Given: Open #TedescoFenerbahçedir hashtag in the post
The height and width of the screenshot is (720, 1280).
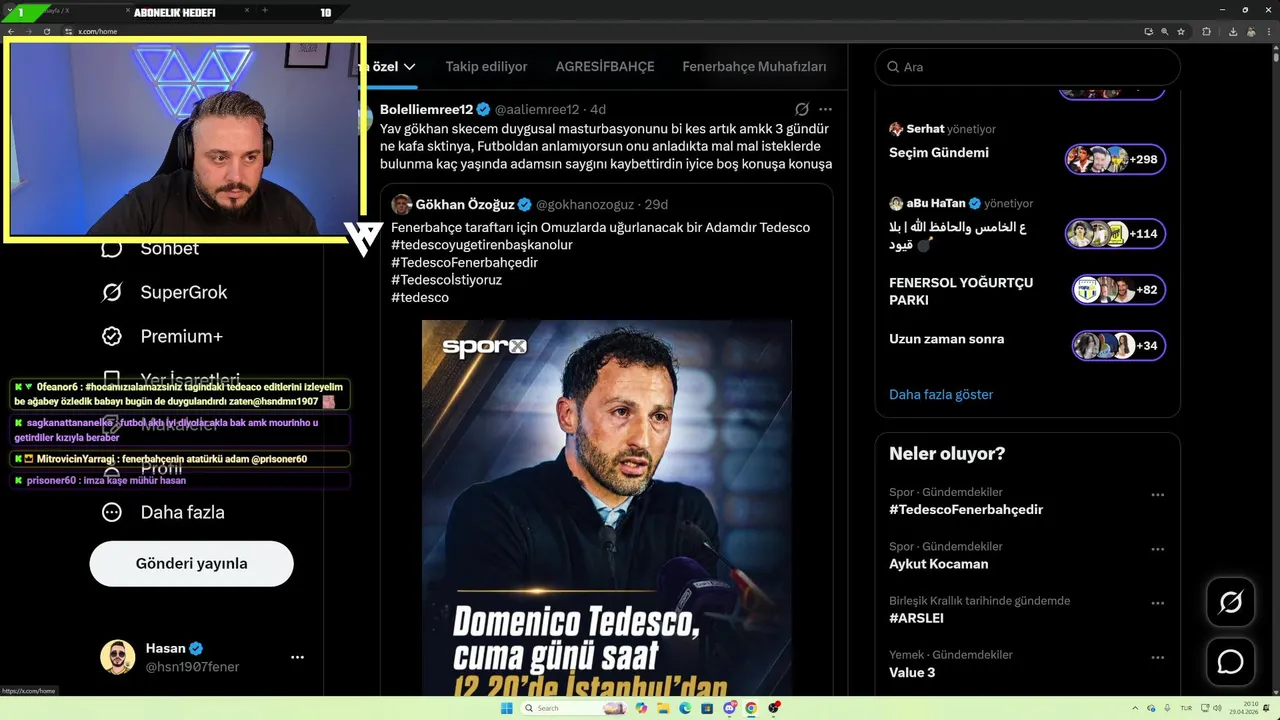Looking at the screenshot, I should point(465,262).
